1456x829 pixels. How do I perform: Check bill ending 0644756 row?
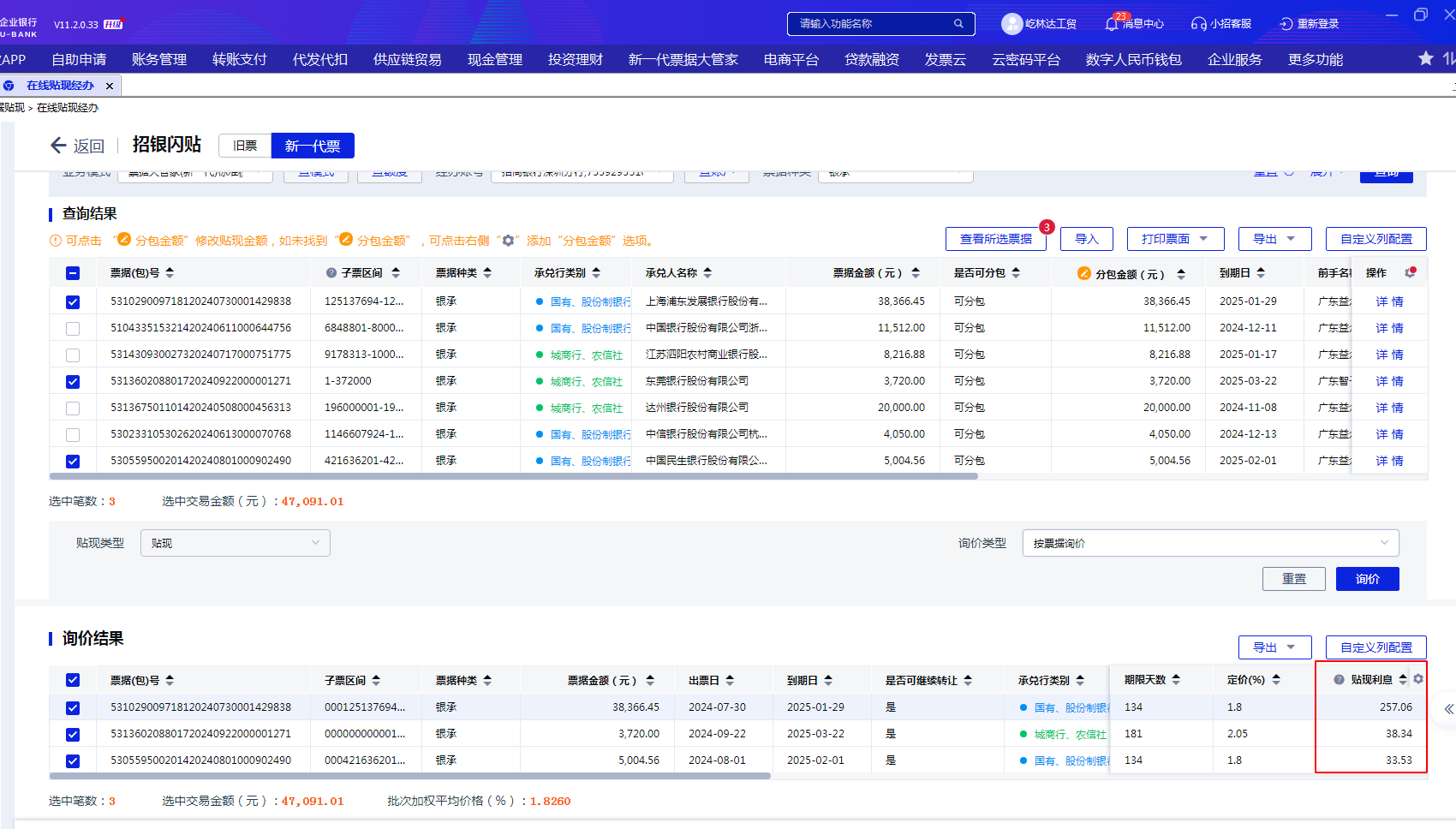pyautogui.click(x=73, y=329)
